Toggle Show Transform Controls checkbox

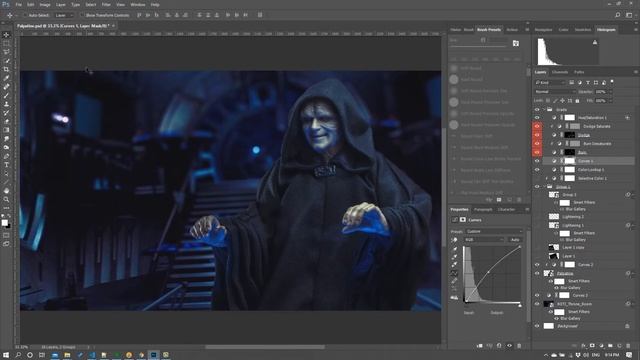tap(82, 15)
